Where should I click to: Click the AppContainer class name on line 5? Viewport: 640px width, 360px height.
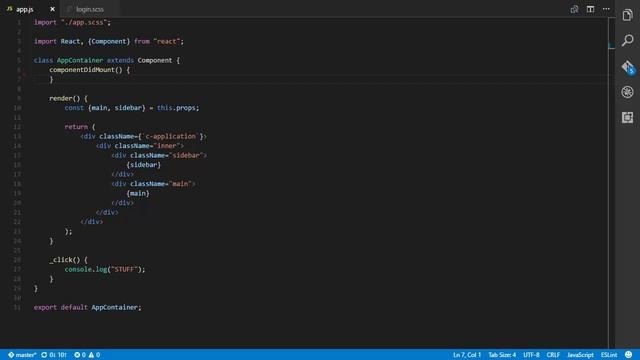click(80, 60)
